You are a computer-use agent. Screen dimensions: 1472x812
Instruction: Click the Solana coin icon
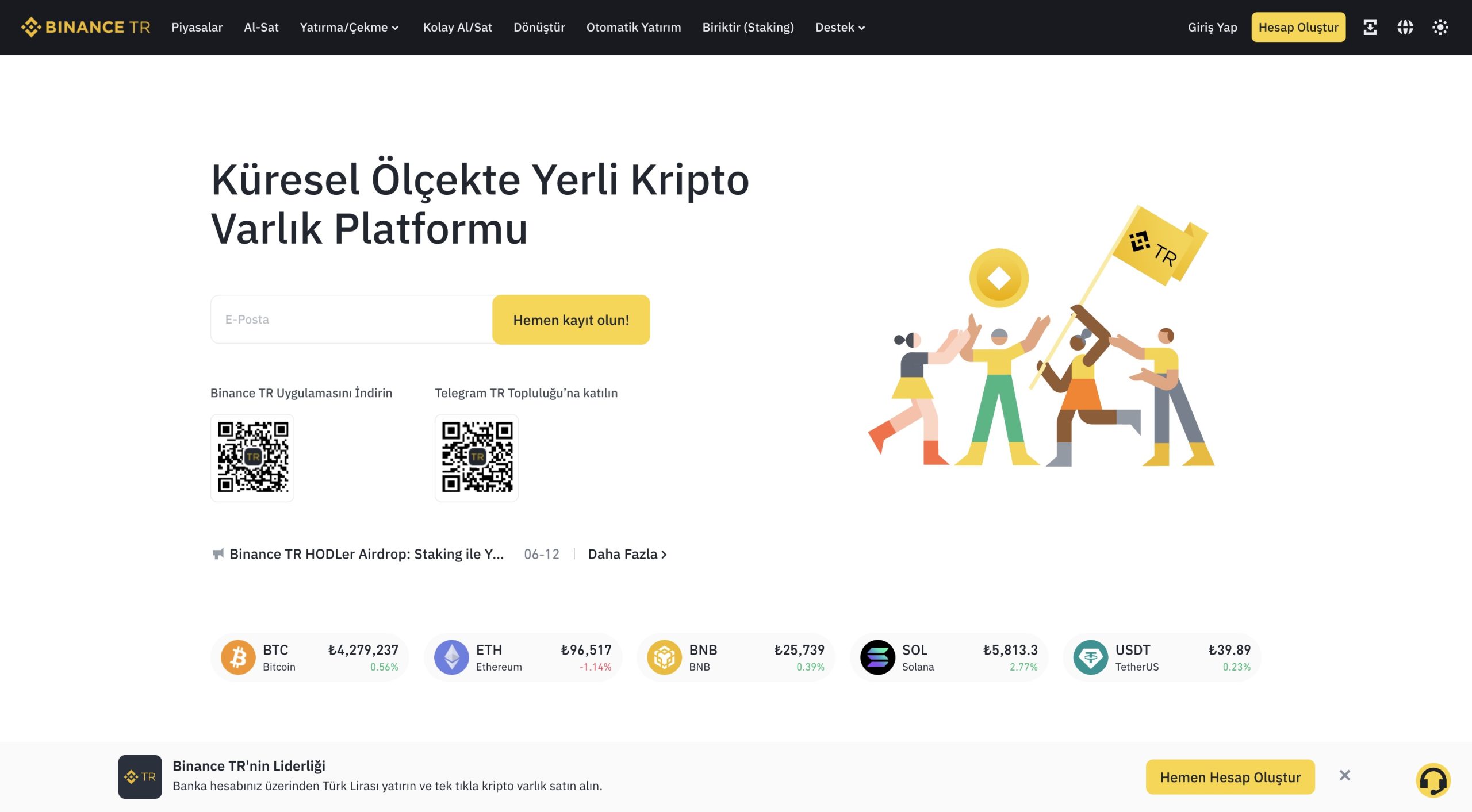pyautogui.click(x=877, y=657)
